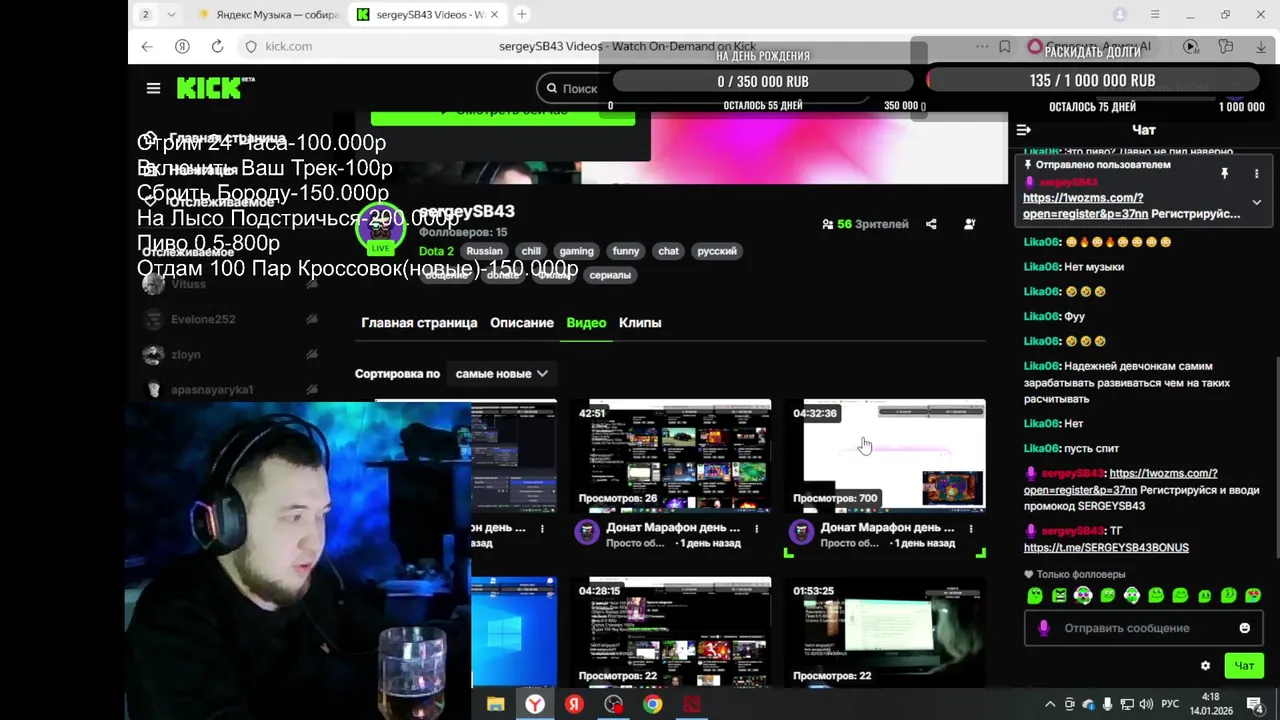Open the самые новые sort dropdown

click(x=502, y=374)
